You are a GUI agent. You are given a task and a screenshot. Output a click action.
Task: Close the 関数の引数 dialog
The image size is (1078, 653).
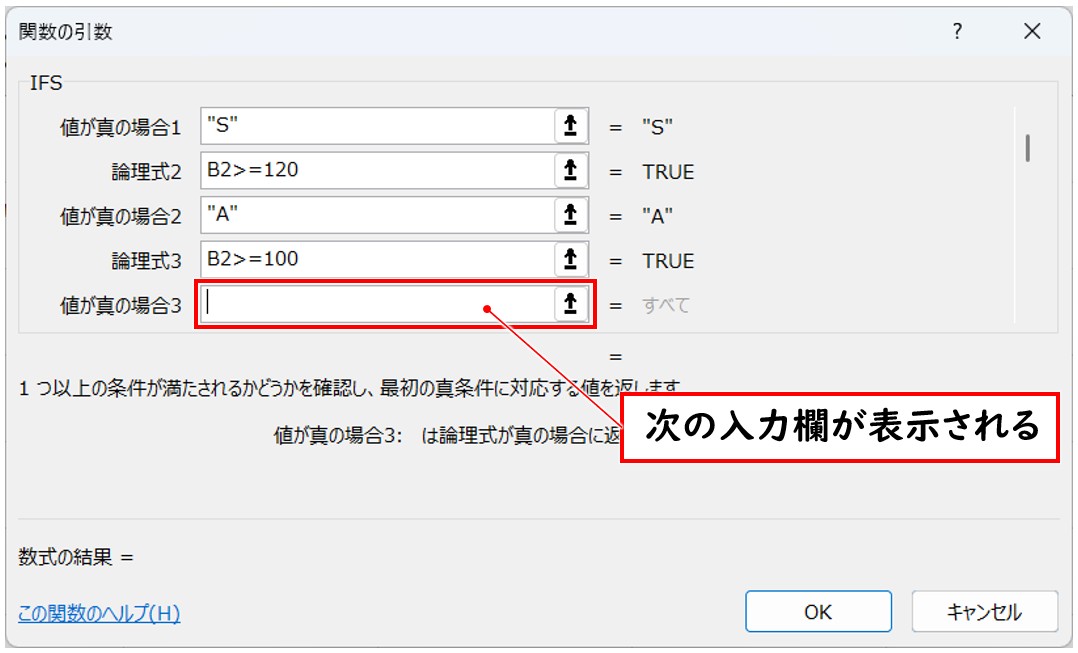coord(1032,31)
